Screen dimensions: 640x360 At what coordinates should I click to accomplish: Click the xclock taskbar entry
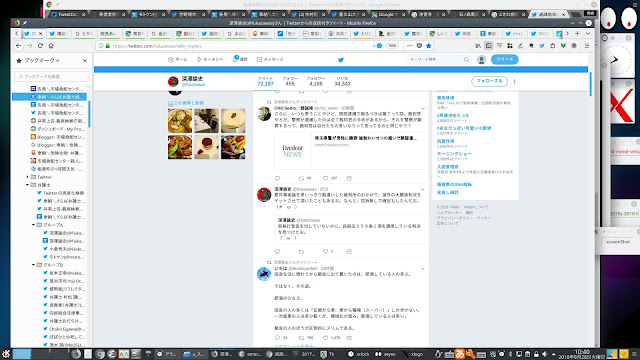click(x=359, y=354)
